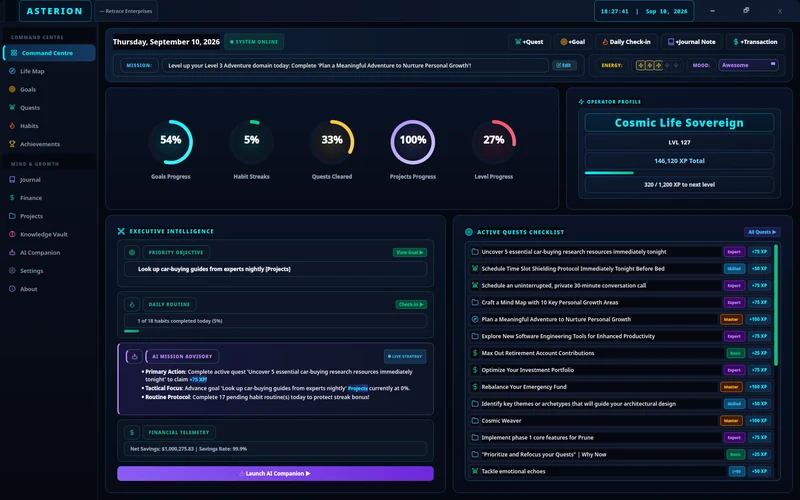800x500 pixels.
Task: Click the Priority Objective circle icon
Action: (132, 252)
